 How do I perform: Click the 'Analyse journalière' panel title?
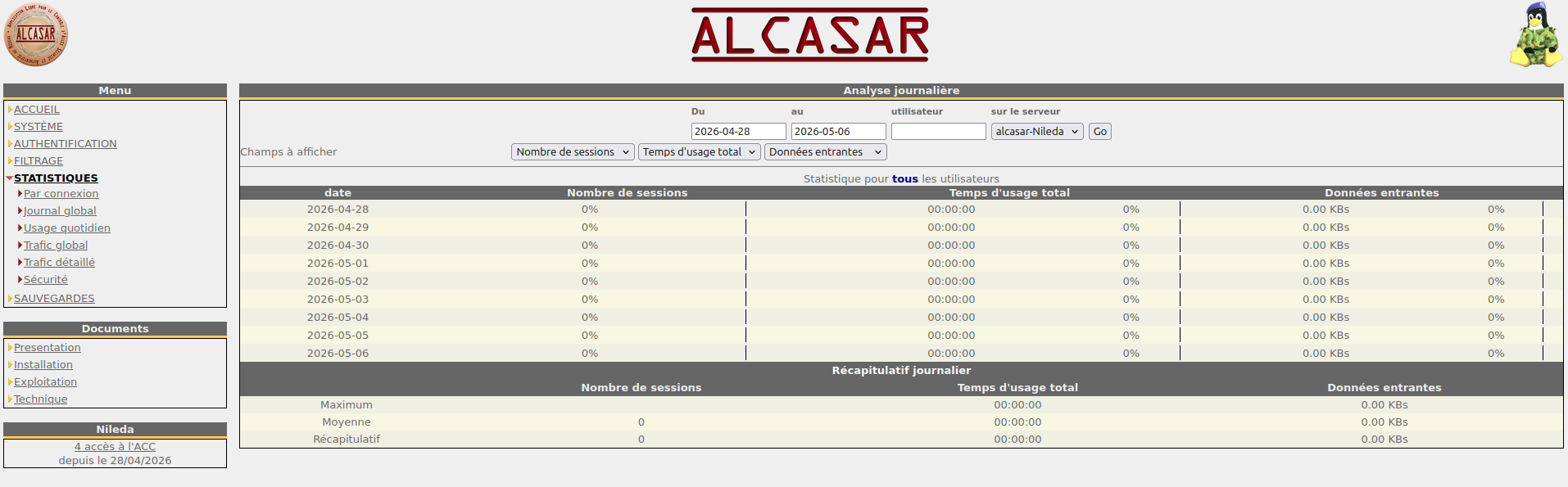click(901, 91)
